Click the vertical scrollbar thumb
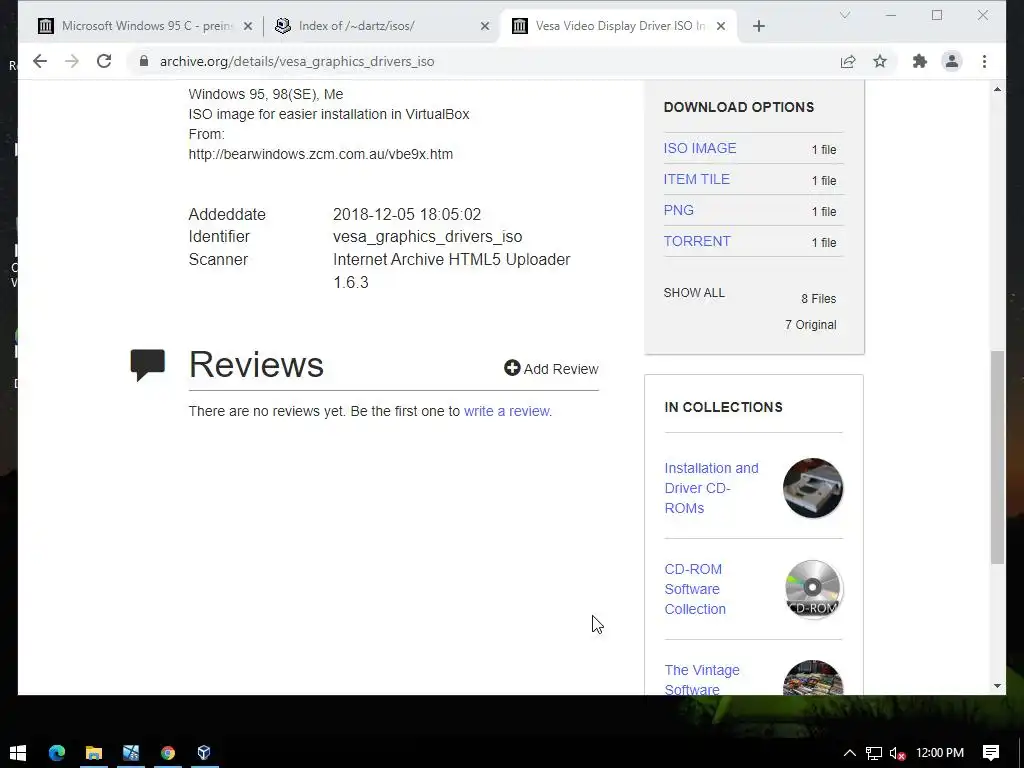1024x768 pixels. click(x=997, y=457)
